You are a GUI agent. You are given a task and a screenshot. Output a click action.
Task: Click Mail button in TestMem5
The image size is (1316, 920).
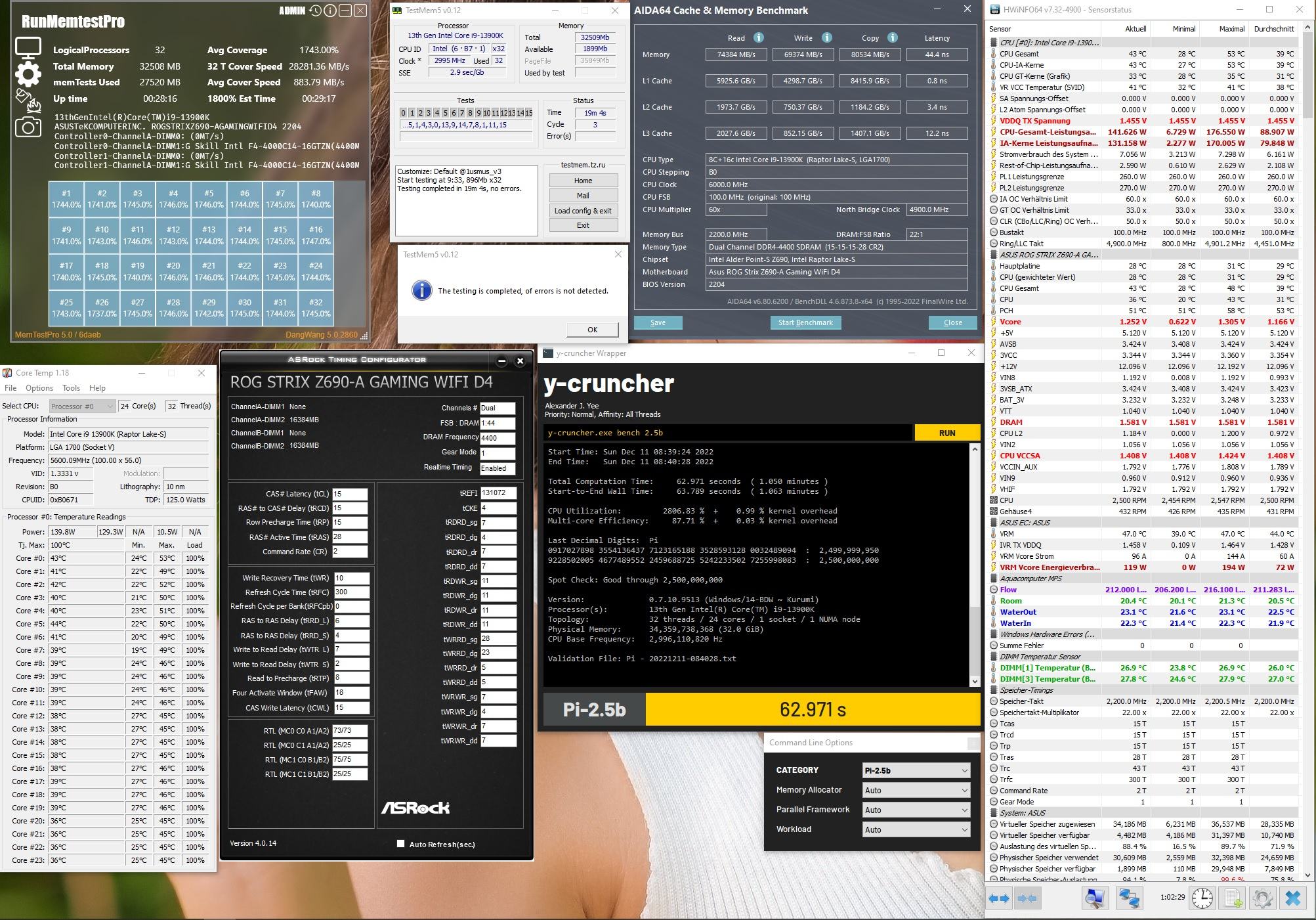coord(583,196)
